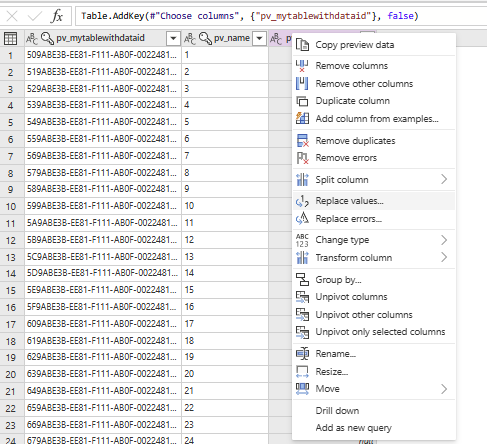Screen dimensions: 487x444
Task: Click the Duplicate column icon
Action: pos(302,101)
